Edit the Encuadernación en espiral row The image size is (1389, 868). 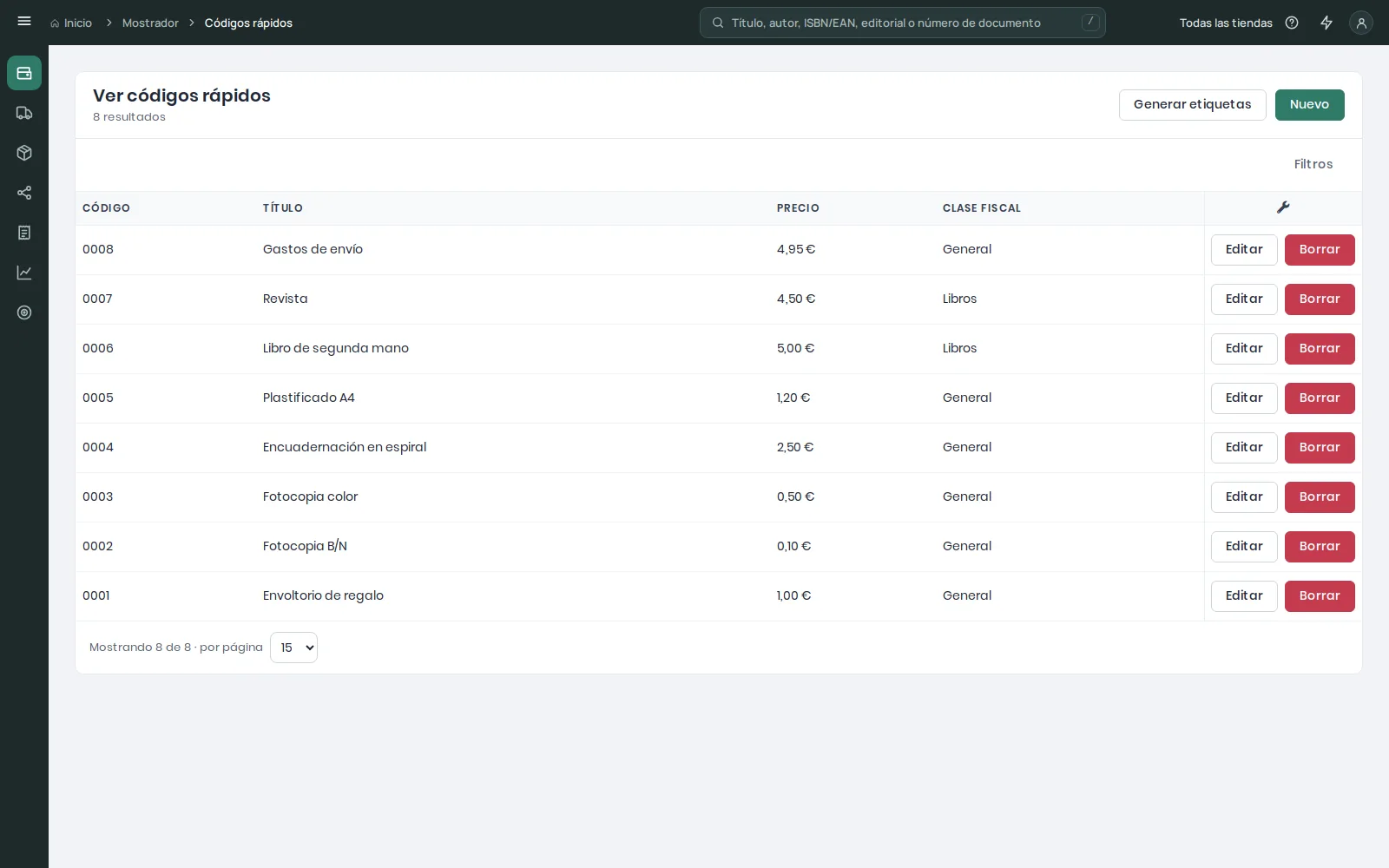(1244, 448)
